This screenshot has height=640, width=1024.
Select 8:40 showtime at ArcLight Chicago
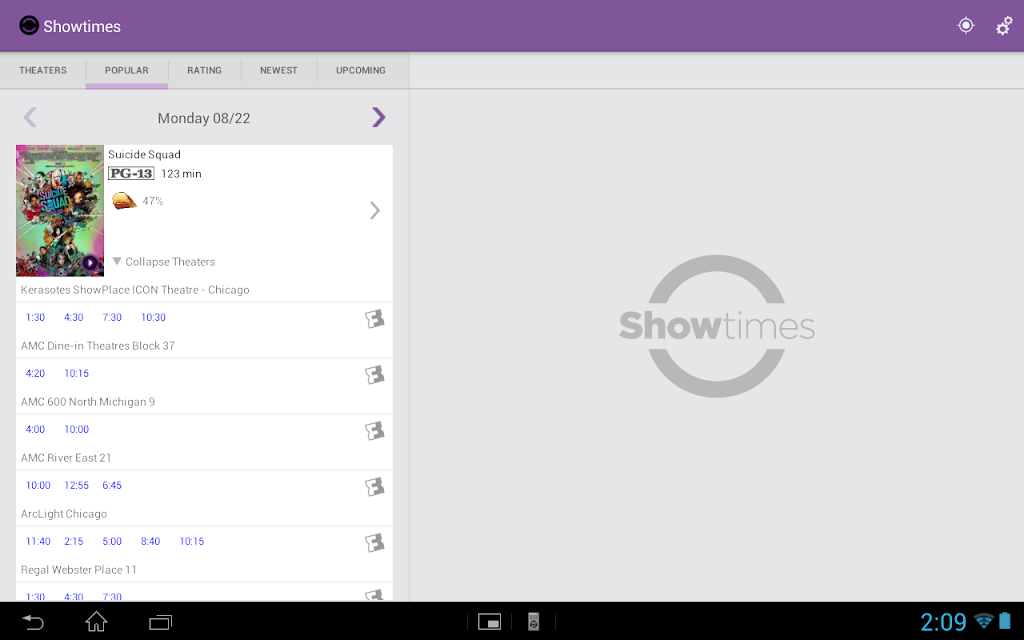click(150, 541)
